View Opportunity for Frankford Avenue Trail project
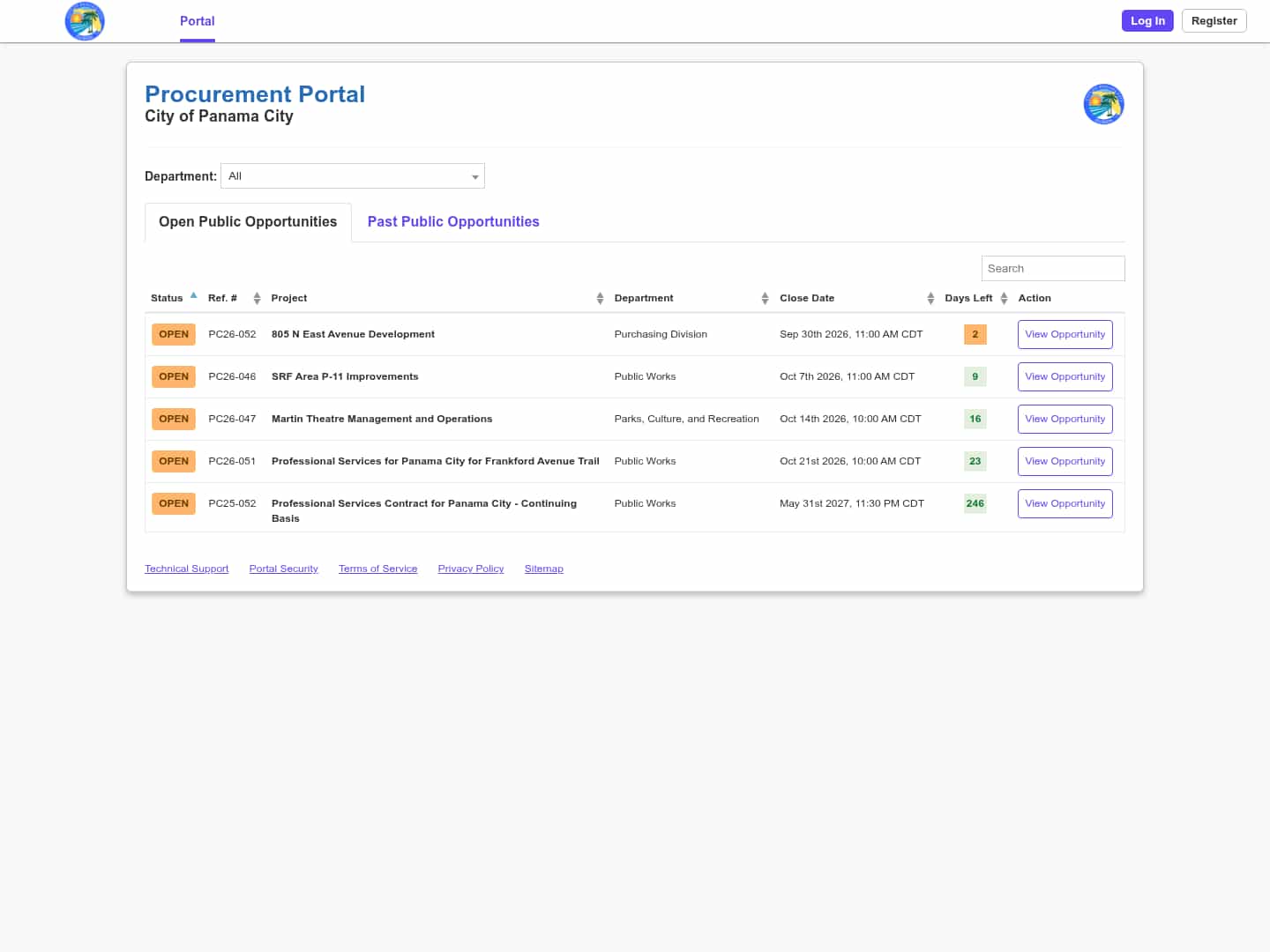The width and height of the screenshot is (1270, 952). coord(1065,462)
